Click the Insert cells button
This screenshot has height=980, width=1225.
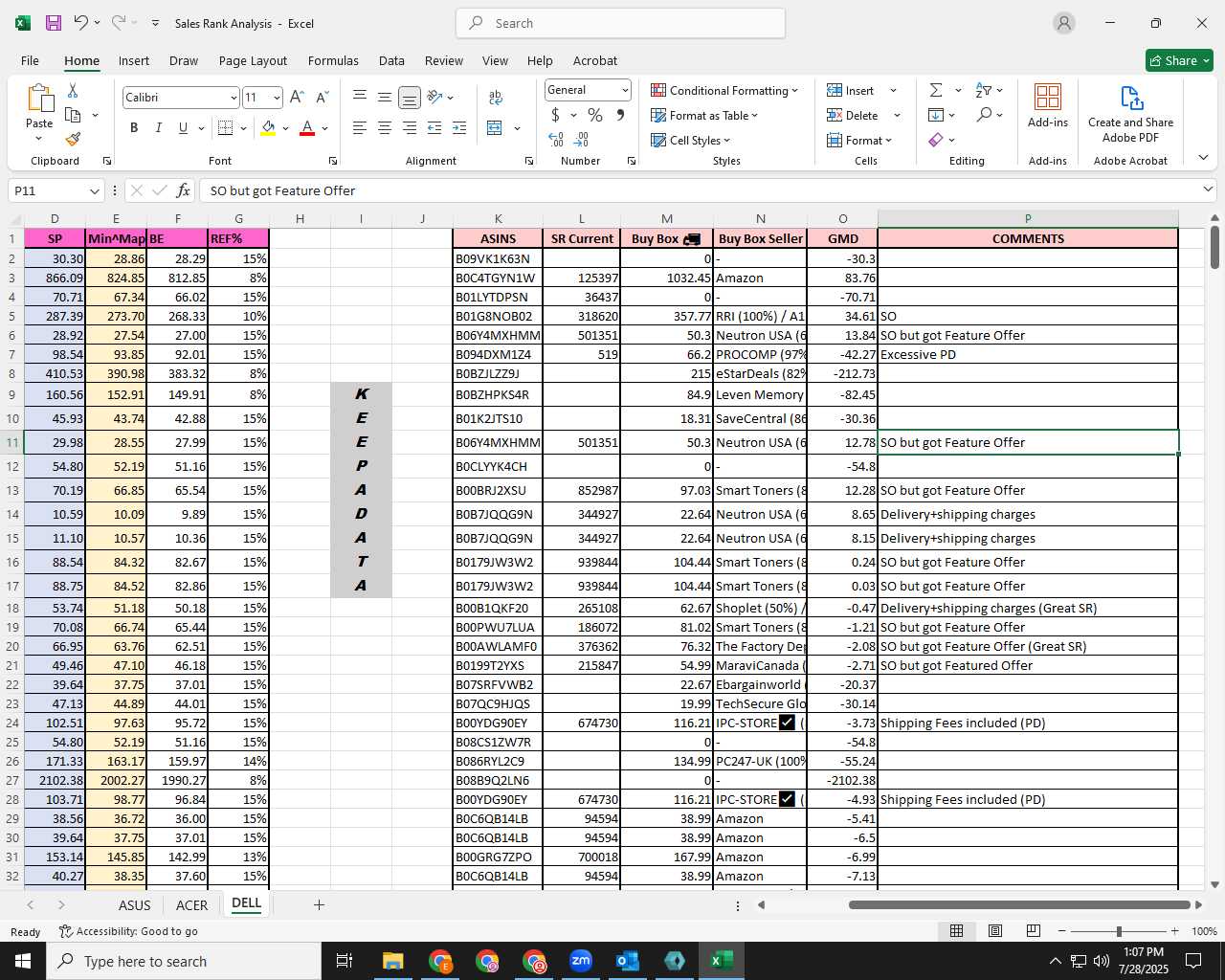(851, 90)
